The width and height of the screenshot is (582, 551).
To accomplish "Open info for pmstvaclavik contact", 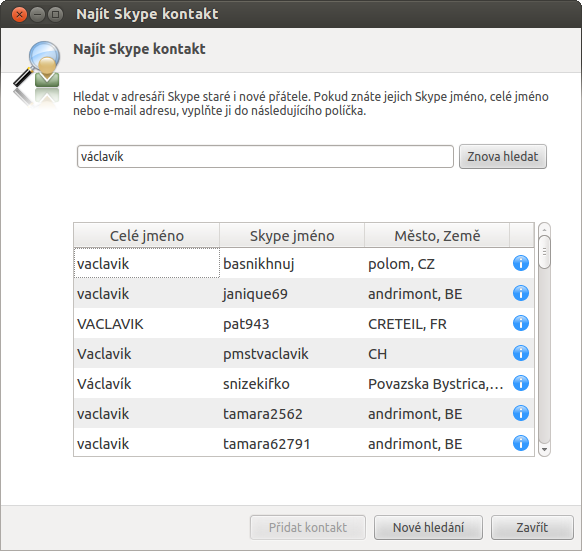I will [521, 353].
